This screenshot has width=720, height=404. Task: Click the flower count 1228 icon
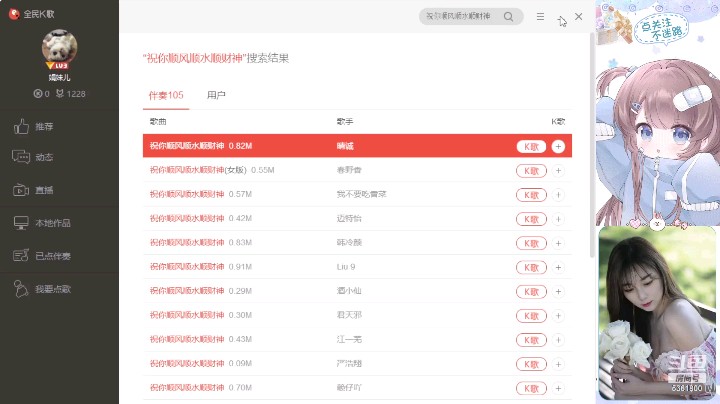pos(60,94)
